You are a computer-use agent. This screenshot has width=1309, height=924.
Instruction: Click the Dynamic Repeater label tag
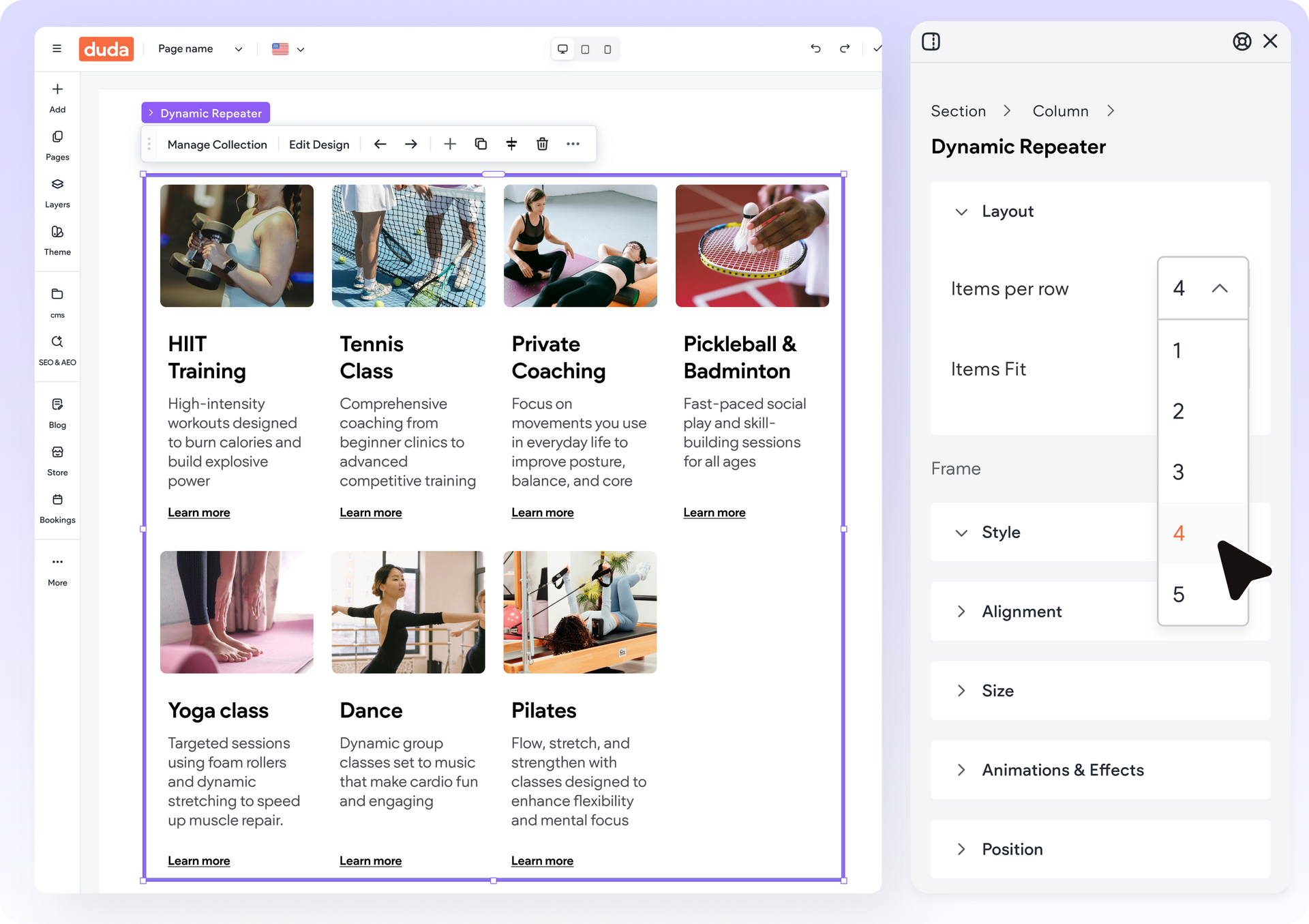pyautogui.click(x=206, y=113)
